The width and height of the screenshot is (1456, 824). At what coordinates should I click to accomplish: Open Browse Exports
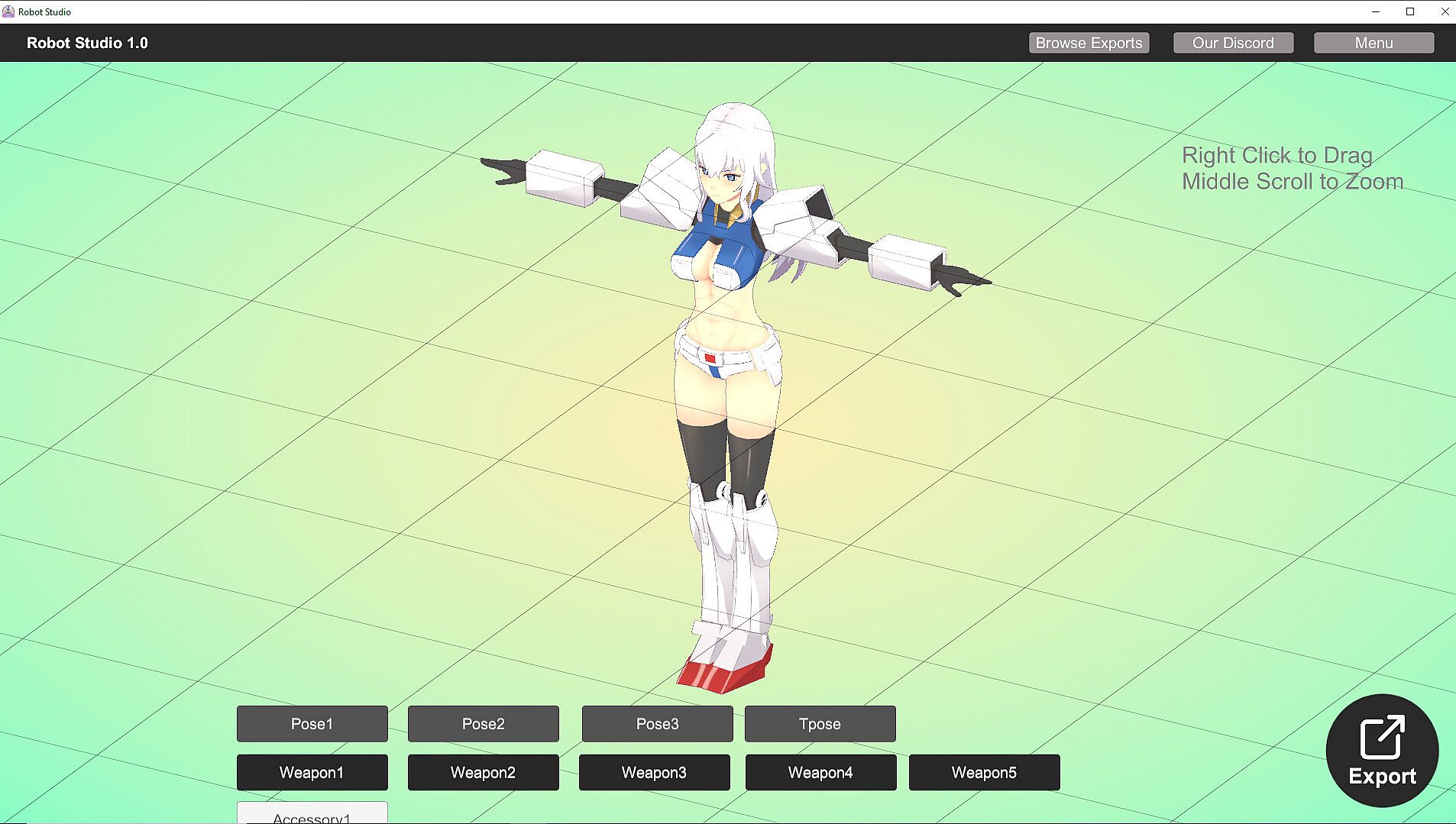1089,43
